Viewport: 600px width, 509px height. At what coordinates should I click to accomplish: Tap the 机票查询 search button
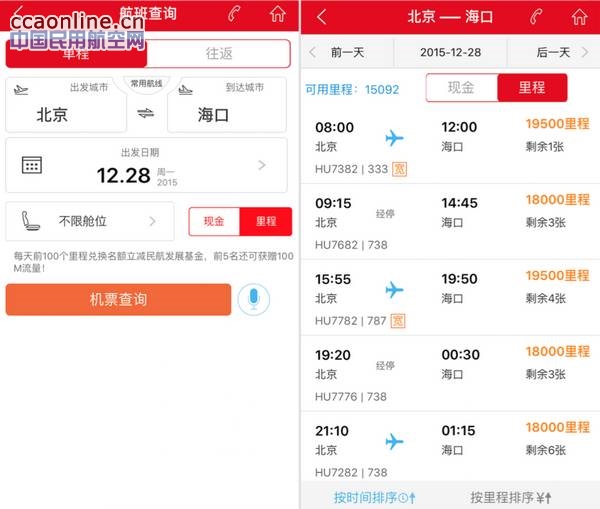(118, 299)
